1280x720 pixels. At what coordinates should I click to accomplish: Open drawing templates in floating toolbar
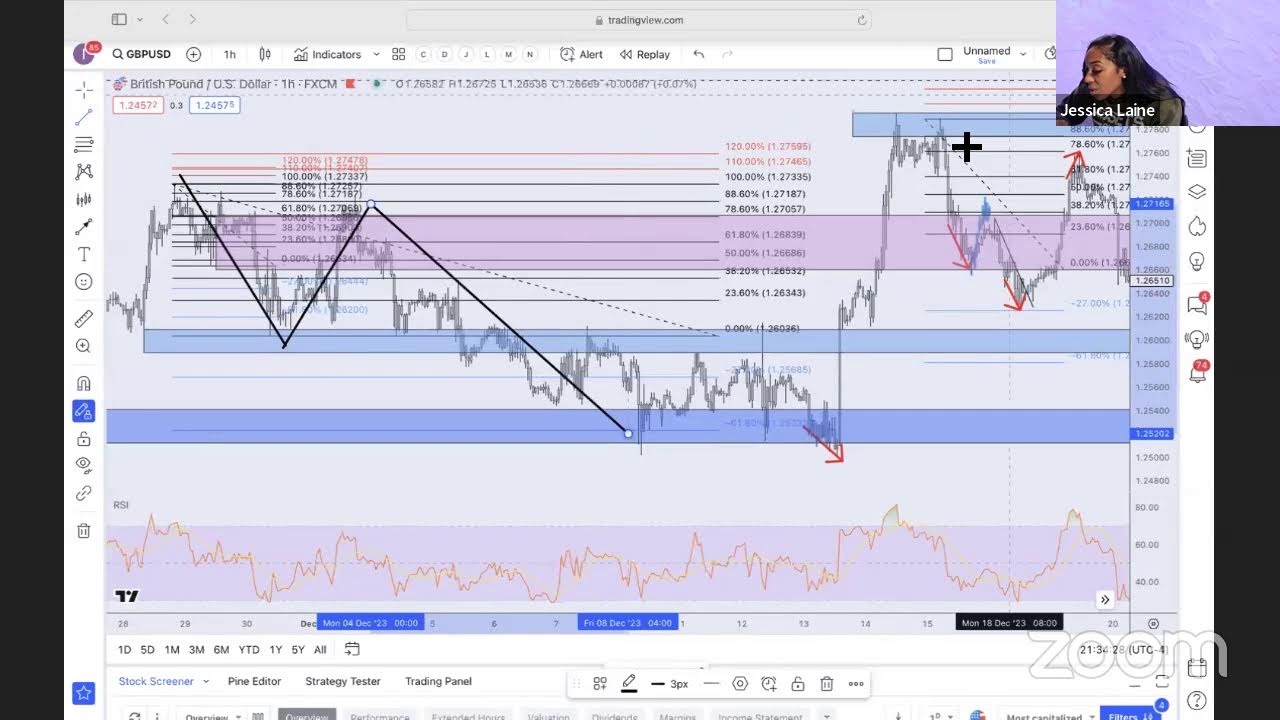(x=600, y=684)
